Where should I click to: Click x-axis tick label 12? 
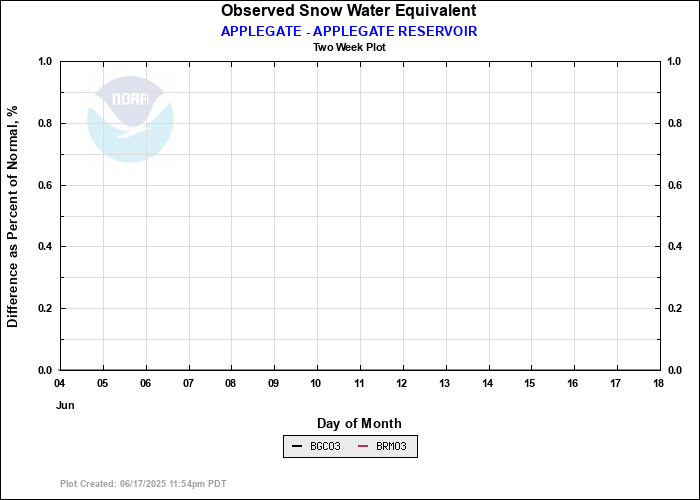(402, 383)
